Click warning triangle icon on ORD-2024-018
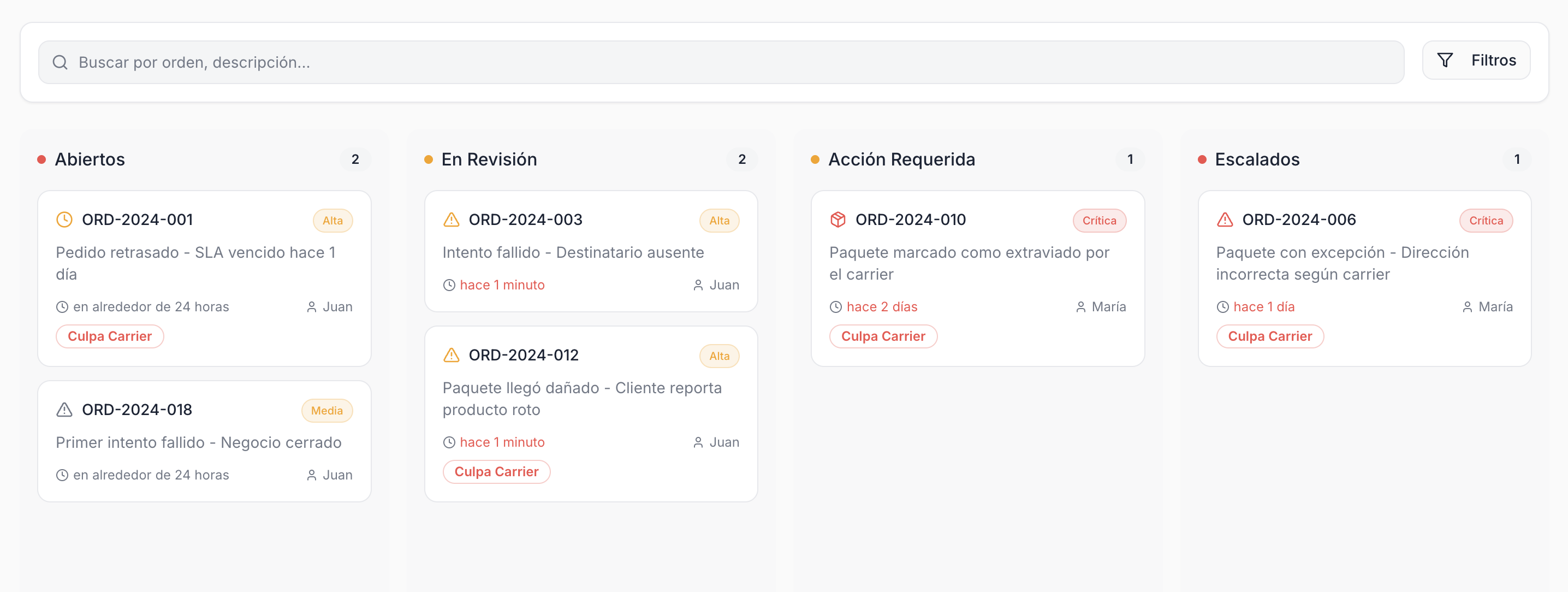Image resolution: width=1568 pixels, height=592 pixels. click(64, 409)
